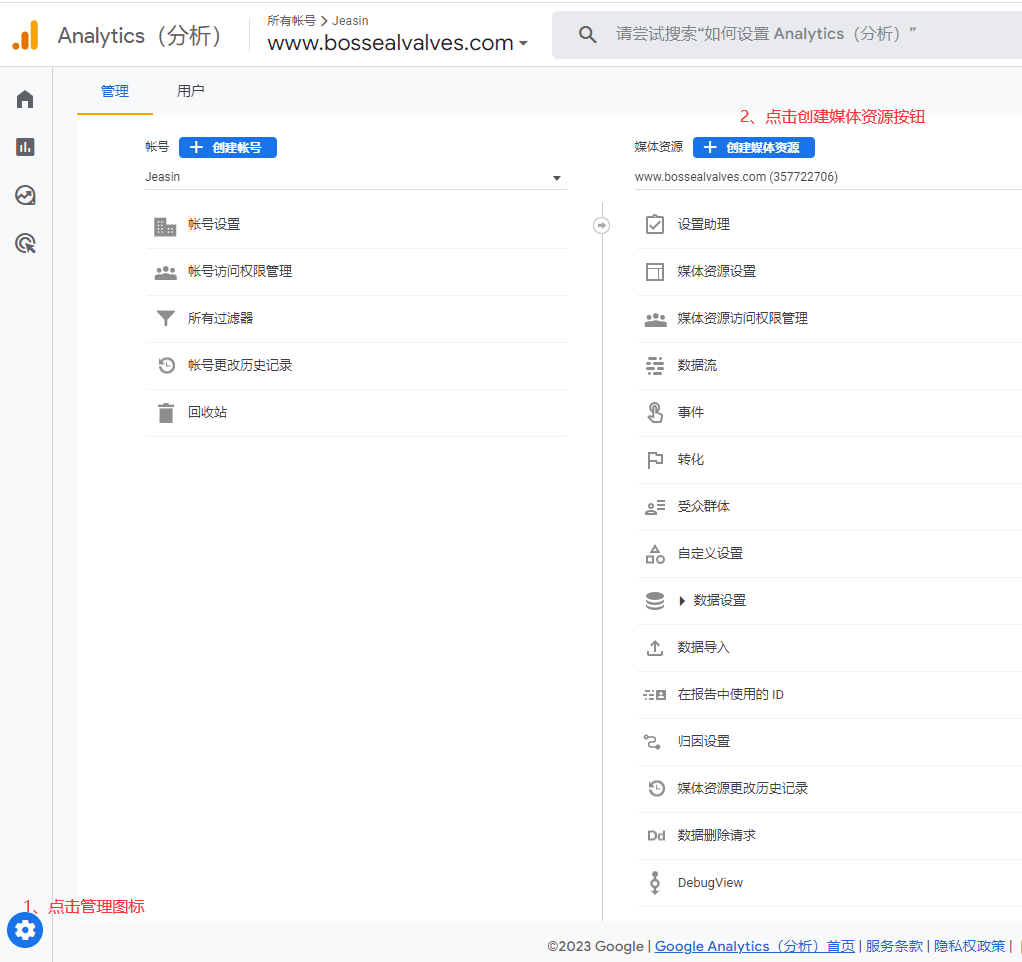Open the 服务条款 link
This screenshot has height=962, width=1022.
click(894, 946)
